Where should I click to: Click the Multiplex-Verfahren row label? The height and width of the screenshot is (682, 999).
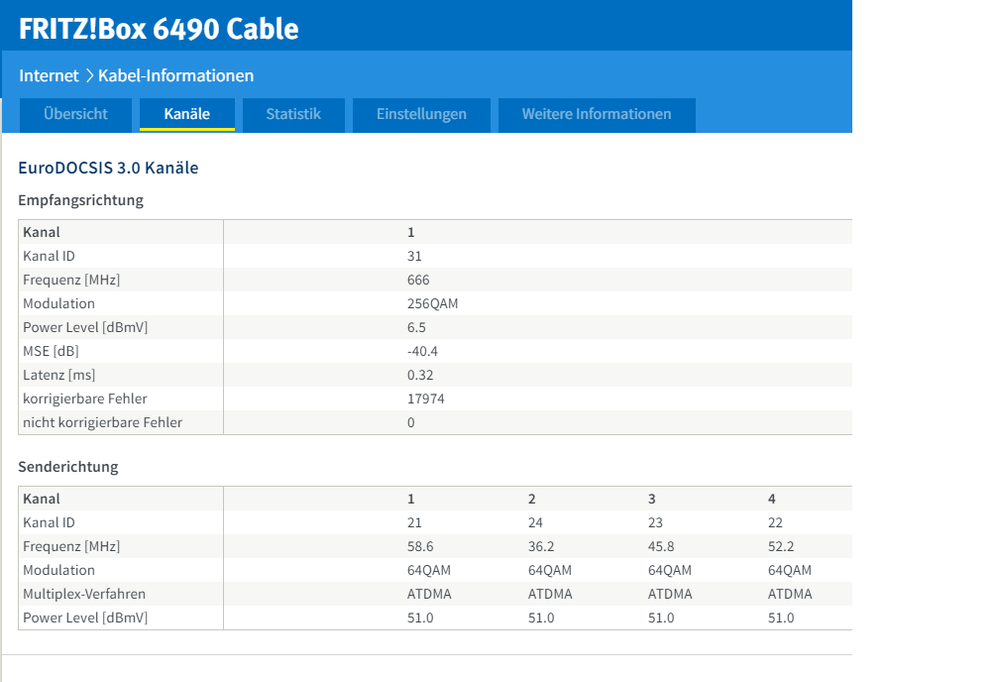tap(84, 594)
